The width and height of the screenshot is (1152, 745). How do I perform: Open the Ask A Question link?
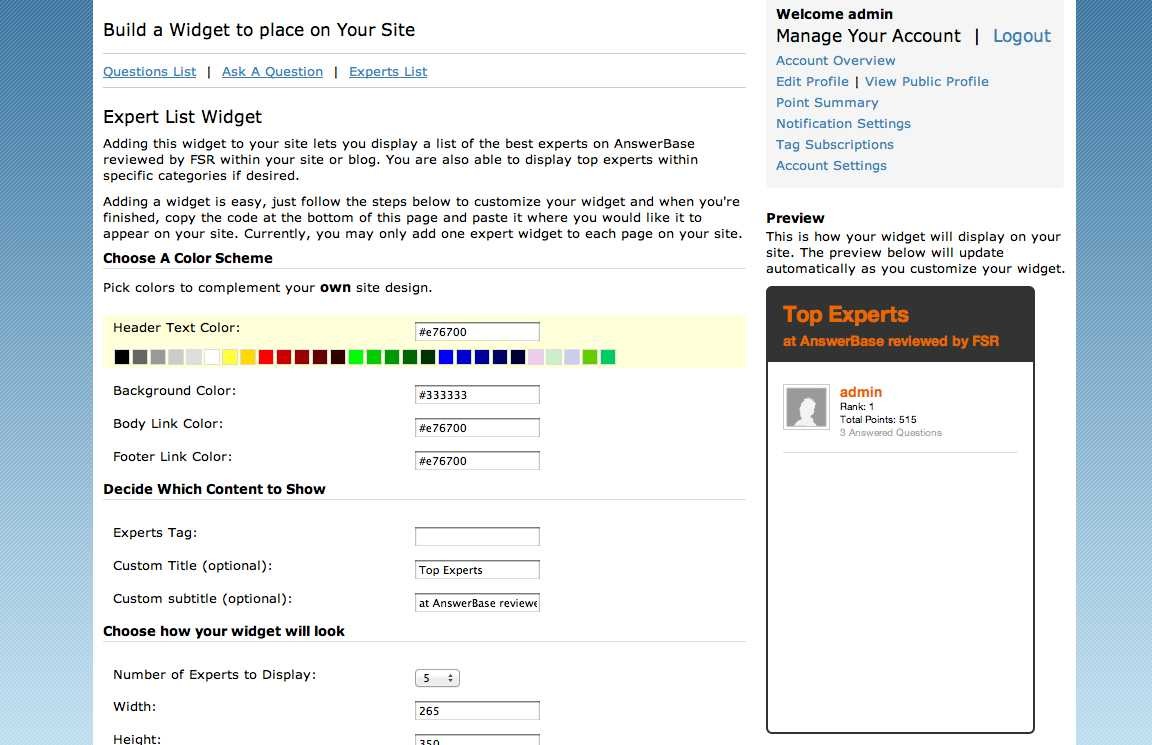pos(272,71)
